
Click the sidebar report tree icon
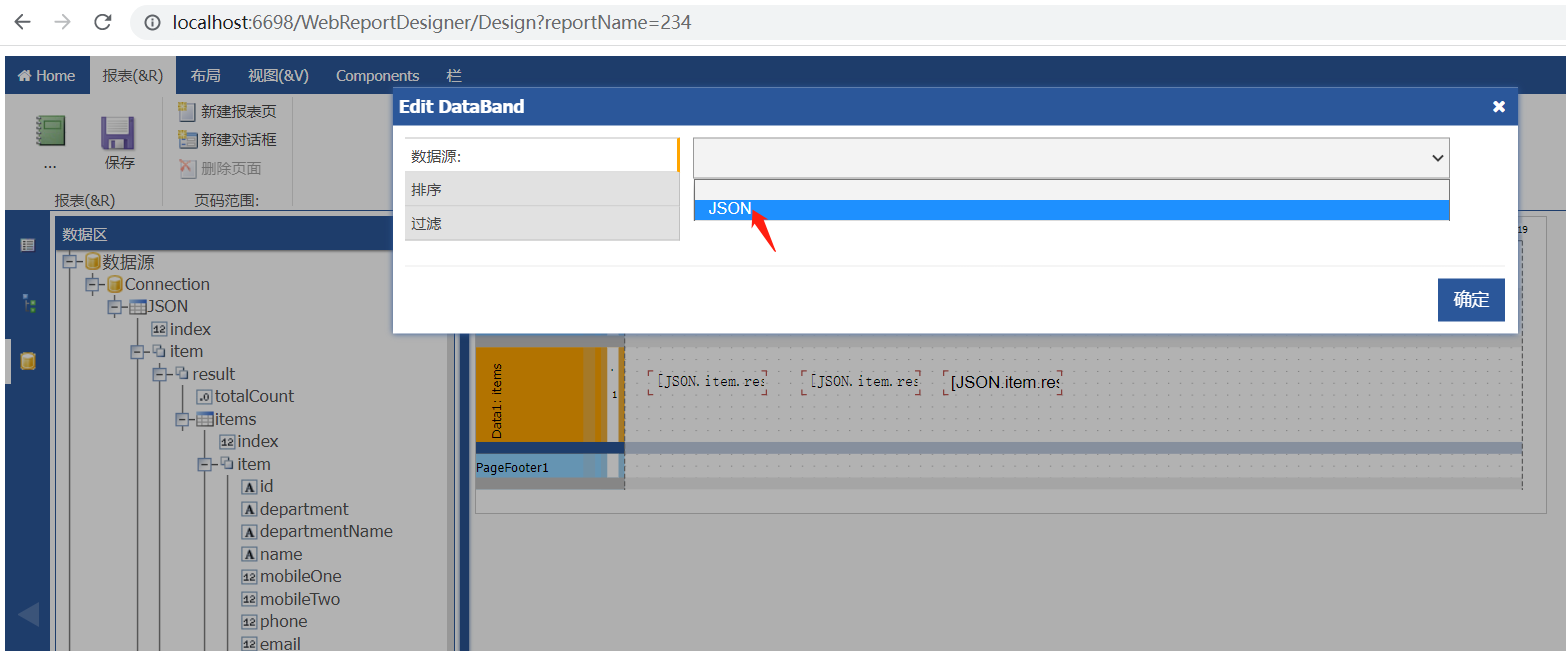[x=28, y=304]
